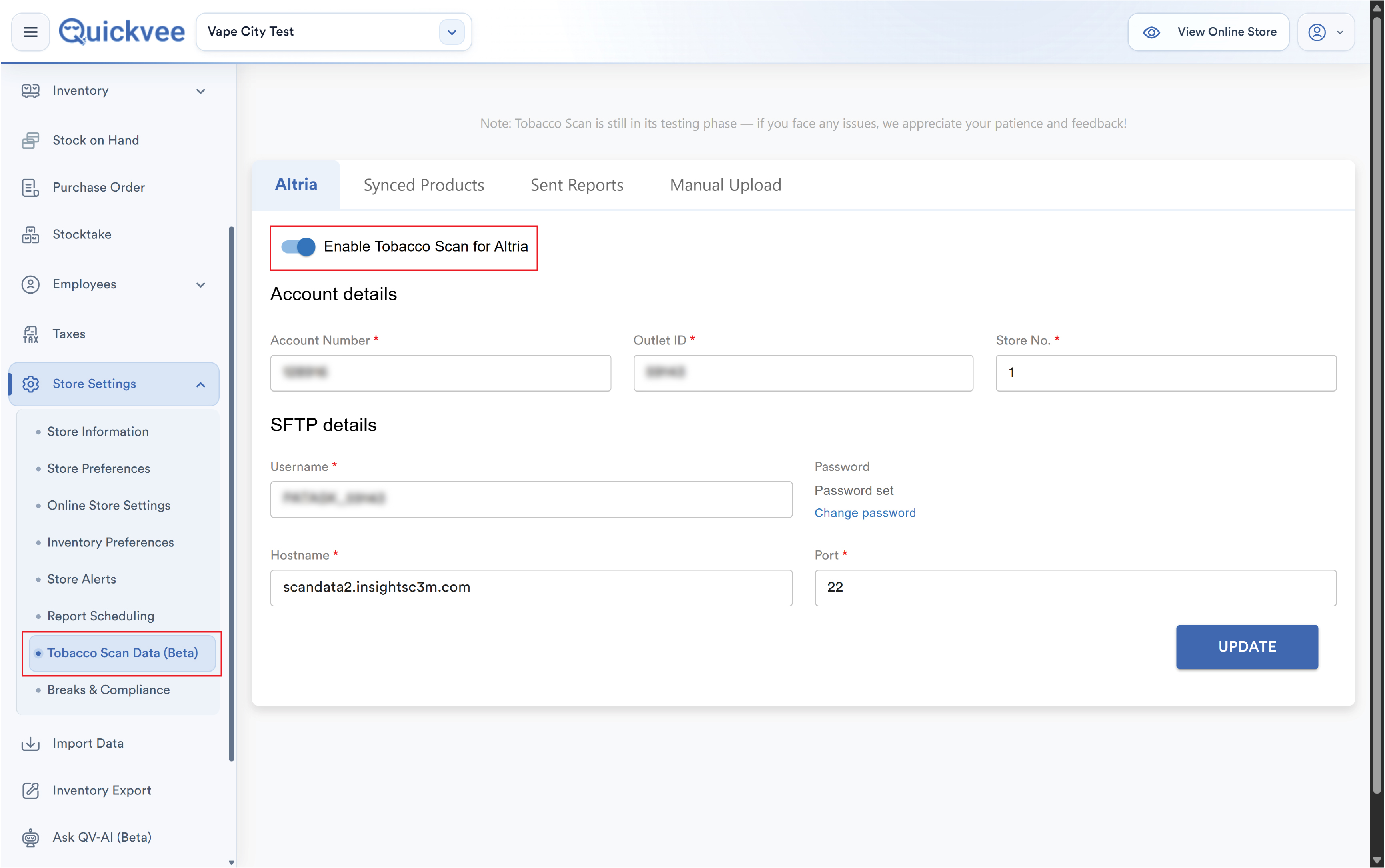Click the View Online Store button

(1208, 32)
